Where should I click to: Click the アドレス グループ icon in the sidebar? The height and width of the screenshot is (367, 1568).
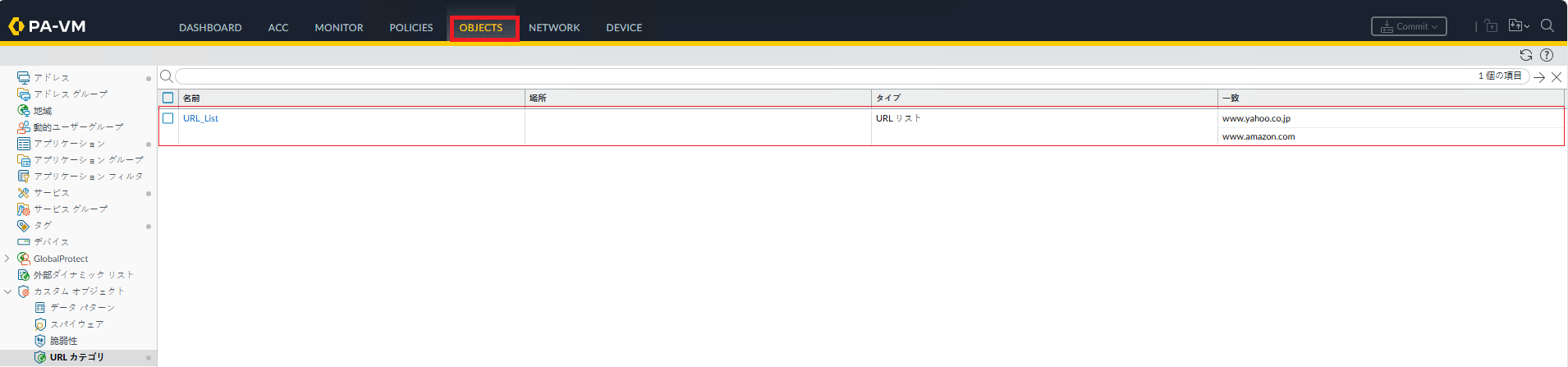click(24, 94)
